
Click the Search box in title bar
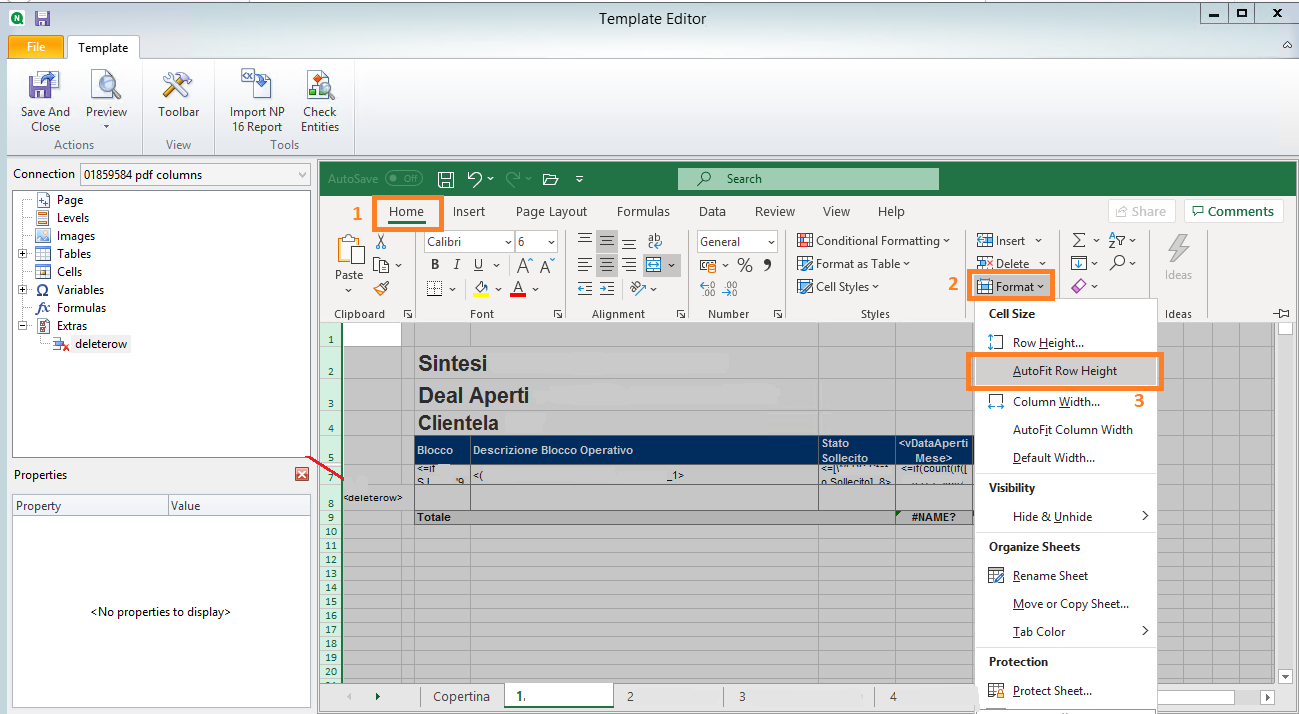808,179
